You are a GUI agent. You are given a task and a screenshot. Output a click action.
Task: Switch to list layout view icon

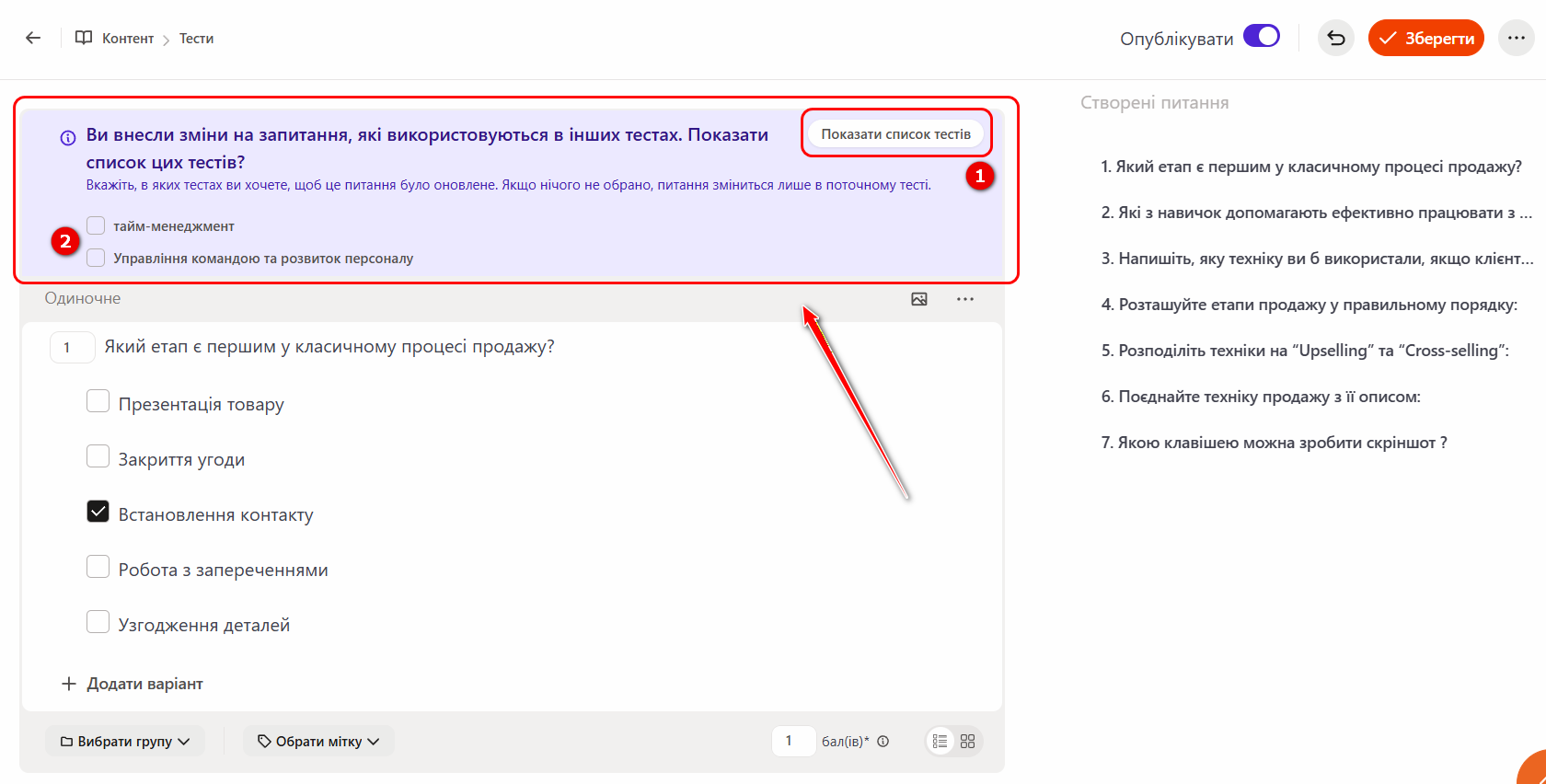click(940, 741)
